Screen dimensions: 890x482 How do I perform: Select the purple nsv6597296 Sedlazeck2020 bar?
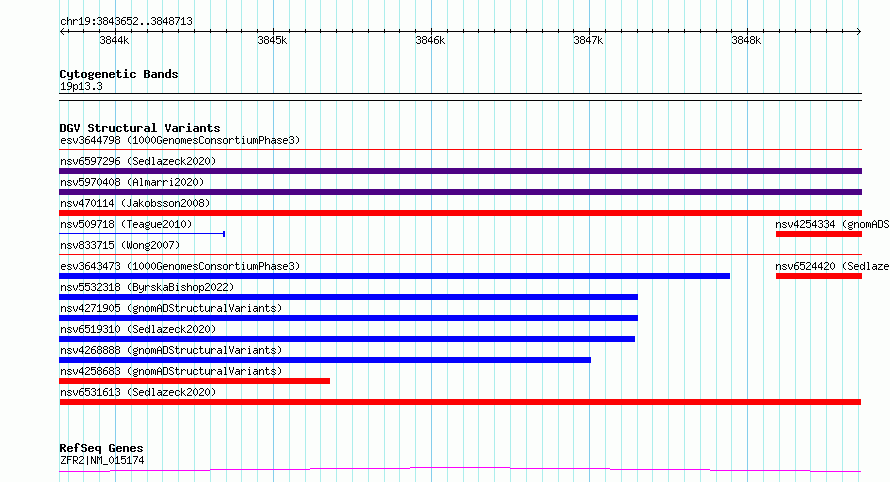[x=460, y=171]
